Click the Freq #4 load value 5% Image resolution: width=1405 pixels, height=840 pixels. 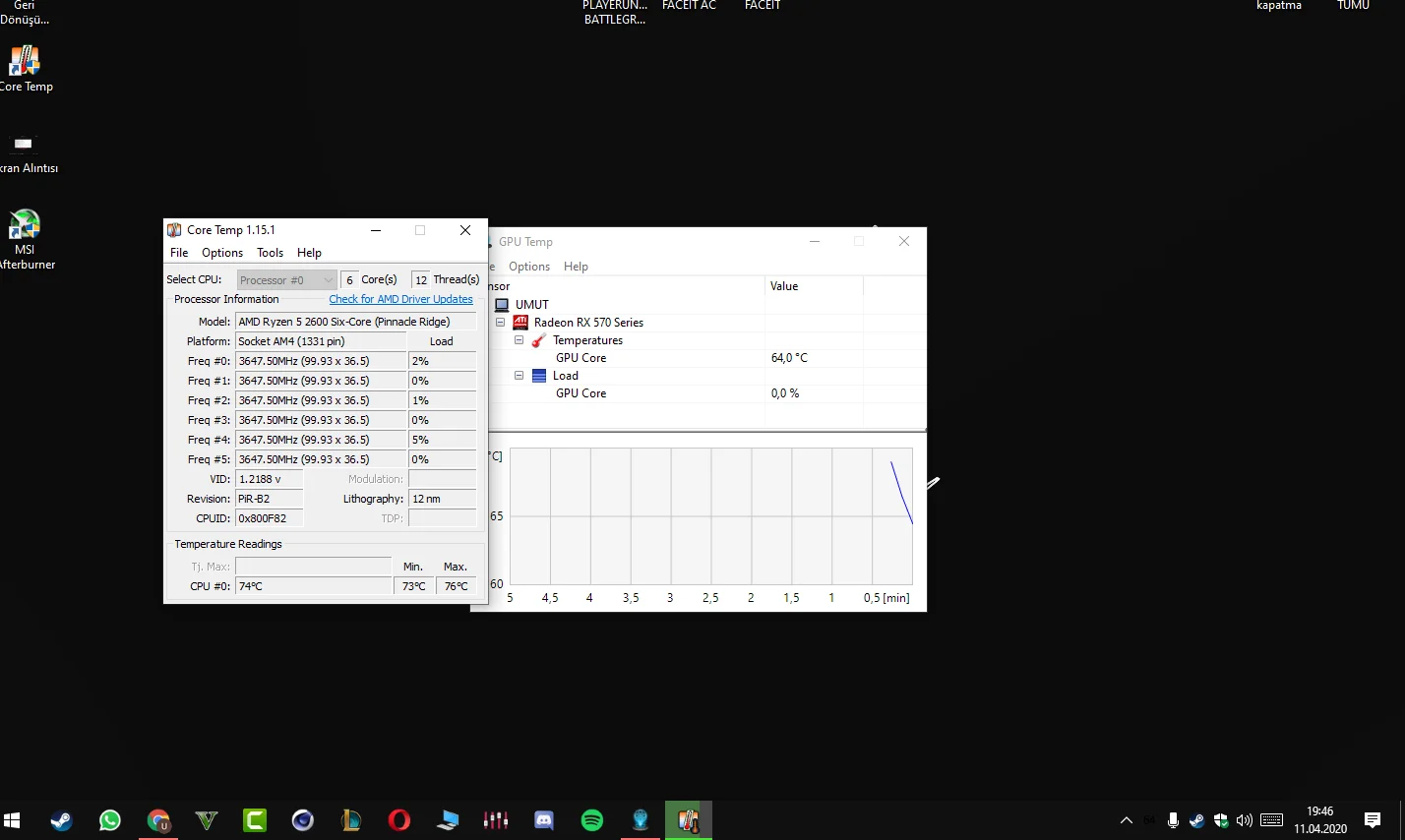click(443, 440)
